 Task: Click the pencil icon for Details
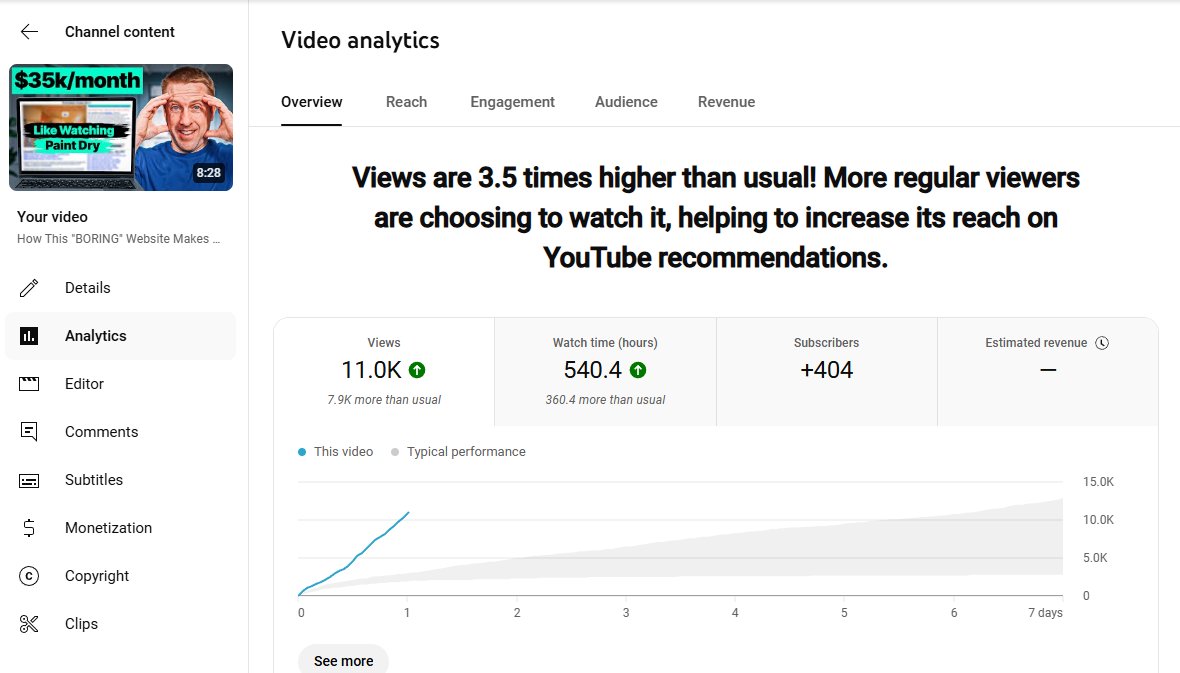coord(29,288)
